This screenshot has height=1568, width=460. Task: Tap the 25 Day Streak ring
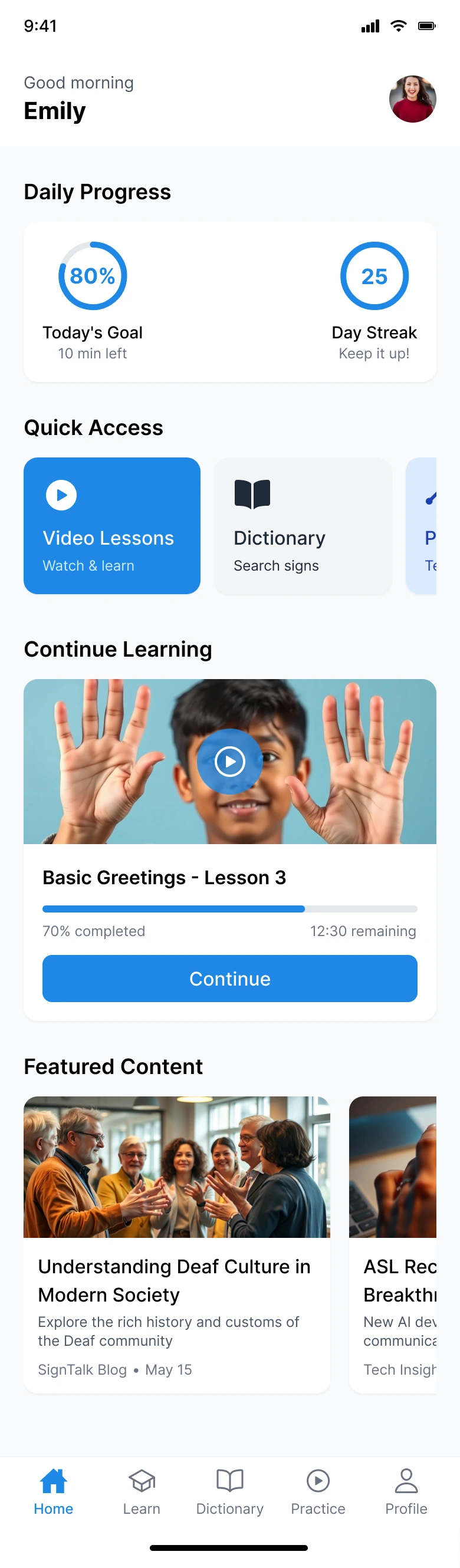[x=374, y=276]
